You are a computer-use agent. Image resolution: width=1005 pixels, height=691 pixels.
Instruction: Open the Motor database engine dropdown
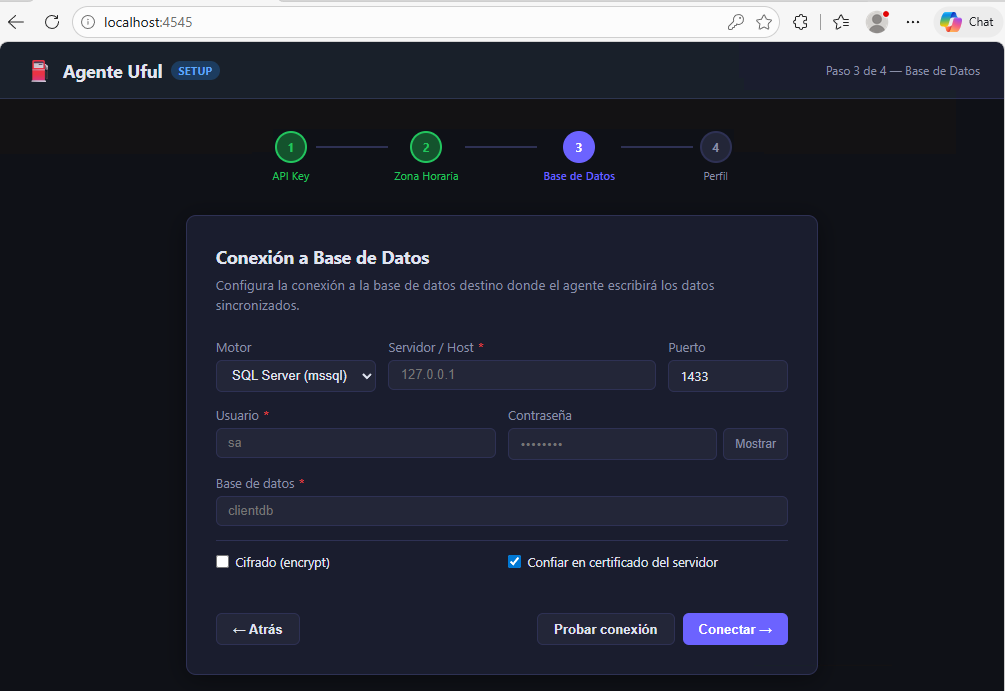(x=295, y=375)
